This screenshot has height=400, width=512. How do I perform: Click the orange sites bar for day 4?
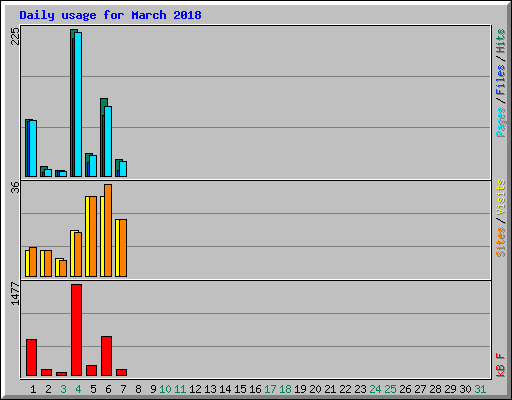pos(78,254)
